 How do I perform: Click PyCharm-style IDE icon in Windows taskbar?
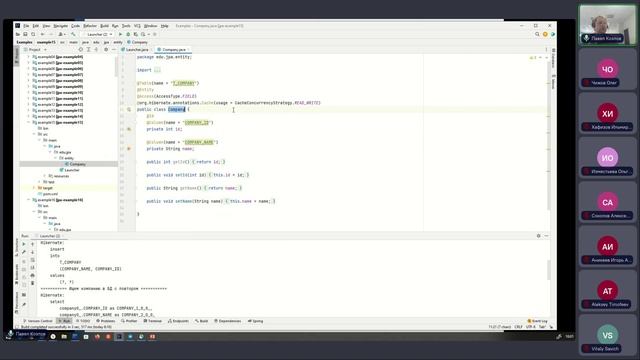119,337
